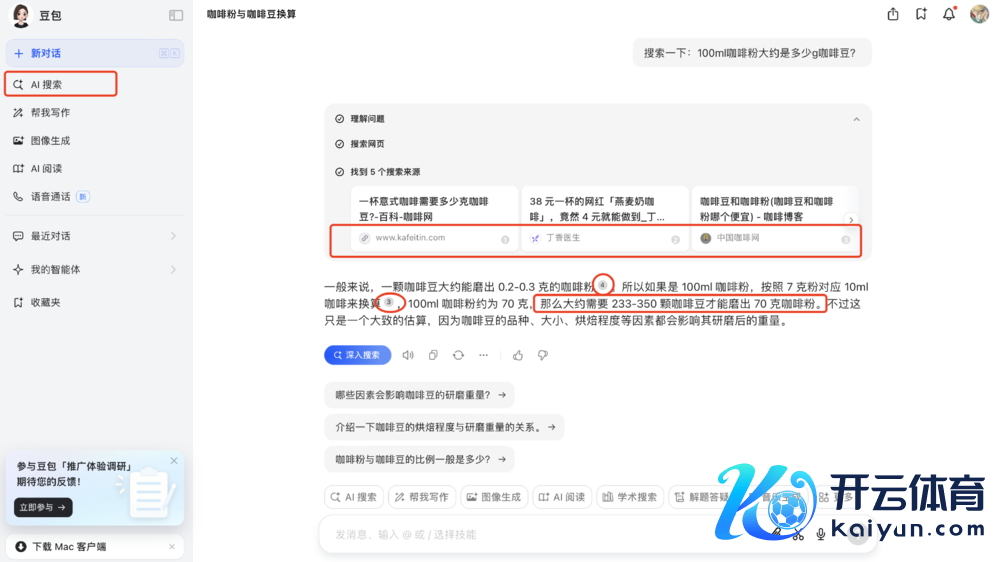Open 图像生成 in the sidebar
The image size is (1000, 562).
50,140
